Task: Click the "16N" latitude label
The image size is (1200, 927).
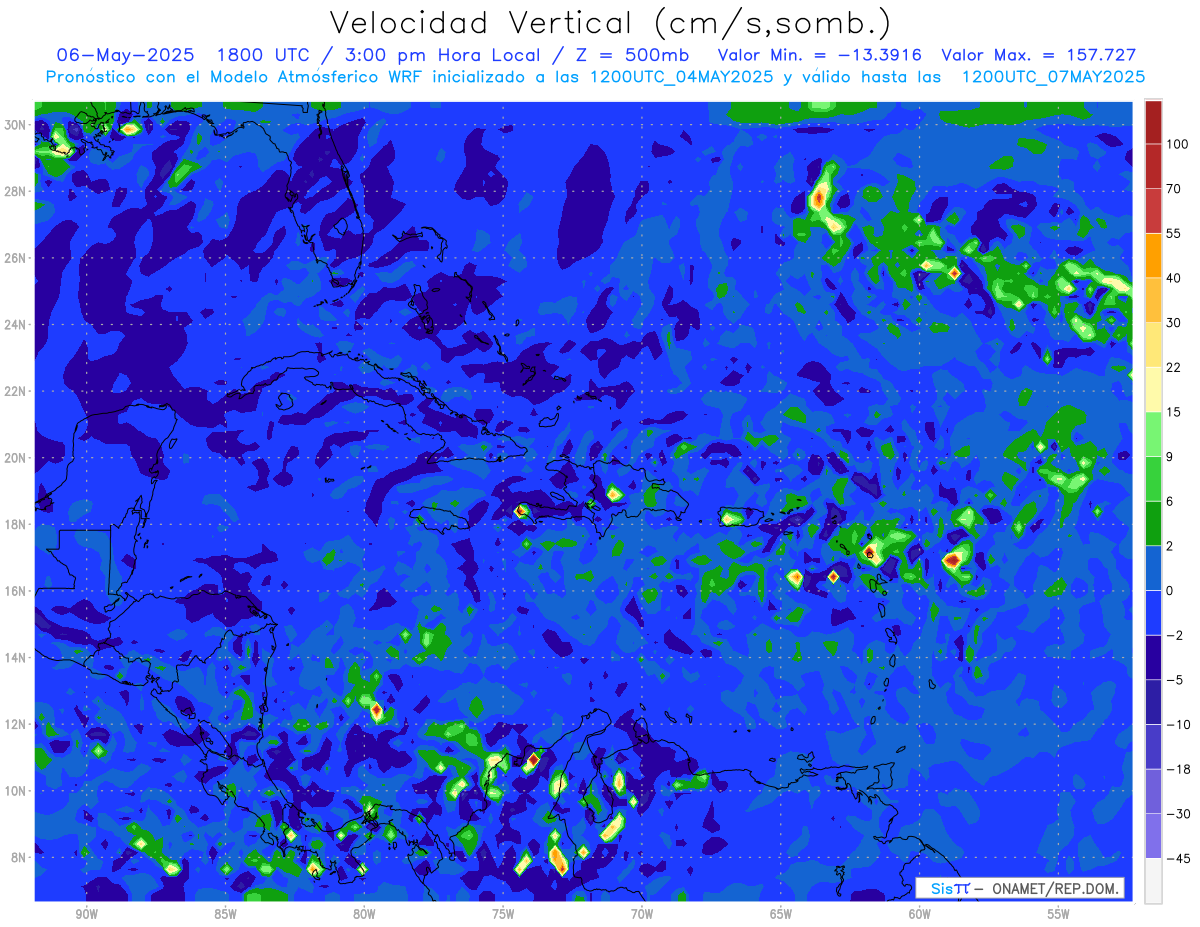Action: 15,591
